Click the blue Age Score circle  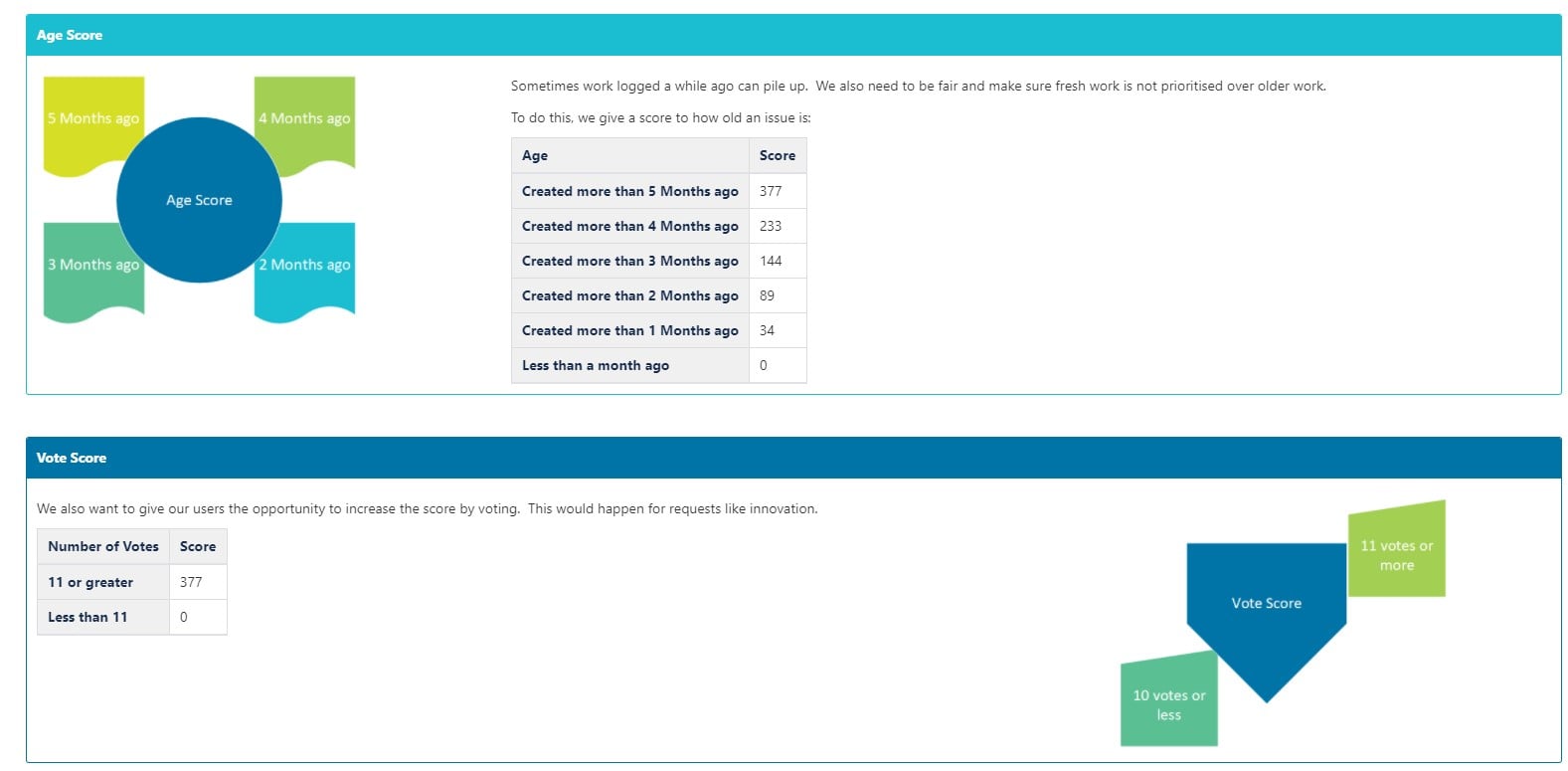click(199, 200)
